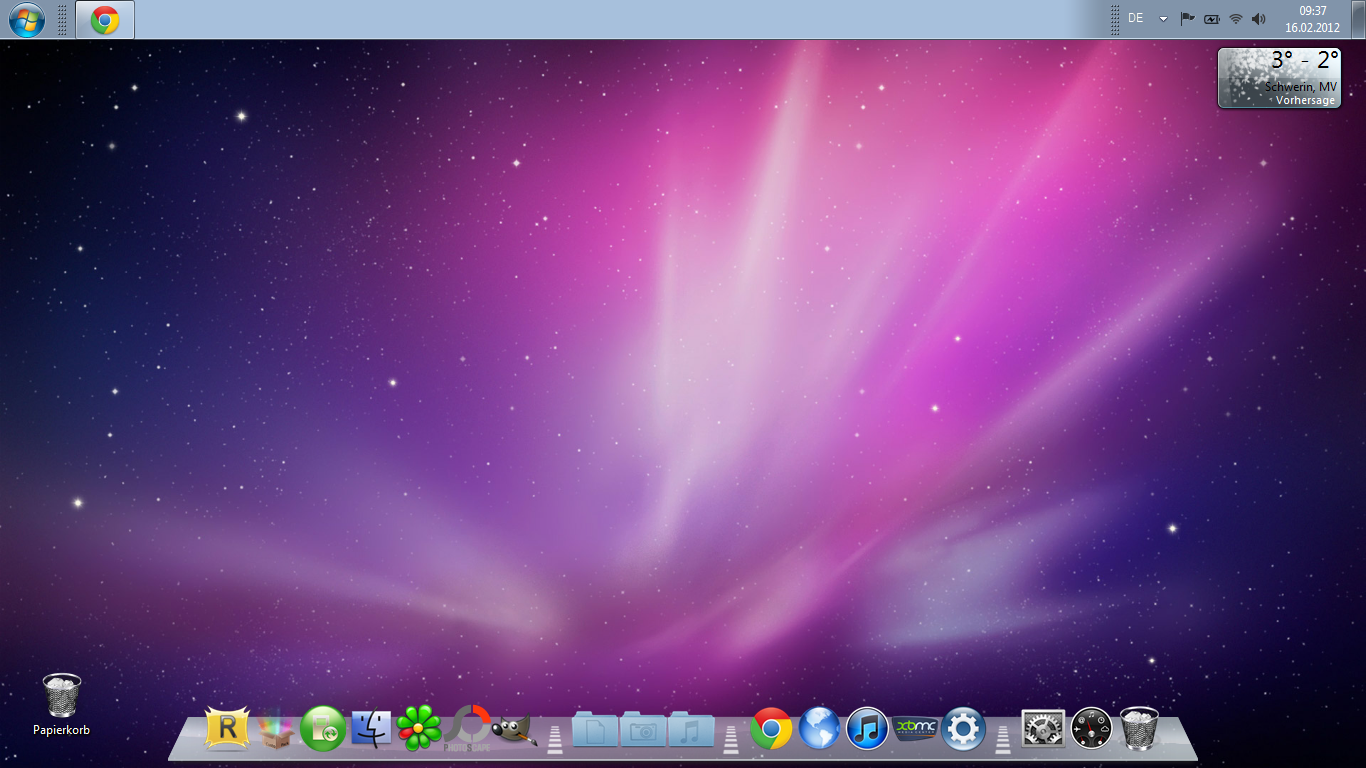Launch ICQ green flower dock icon
Viewport: 1366px width, 768px height.
(419, 728)
